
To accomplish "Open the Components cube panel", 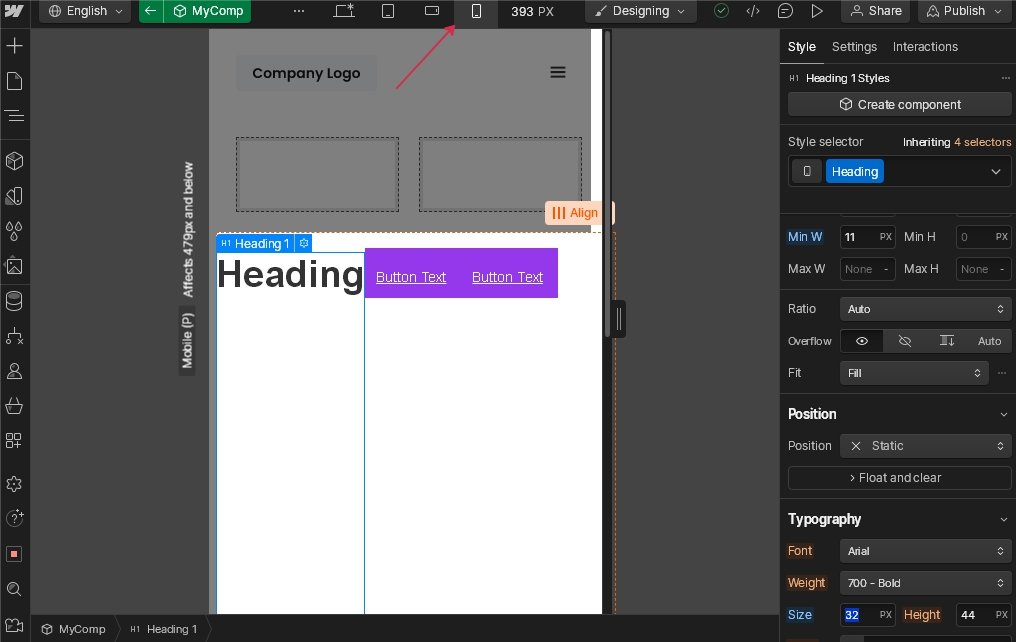I will [x=14, y=161].
